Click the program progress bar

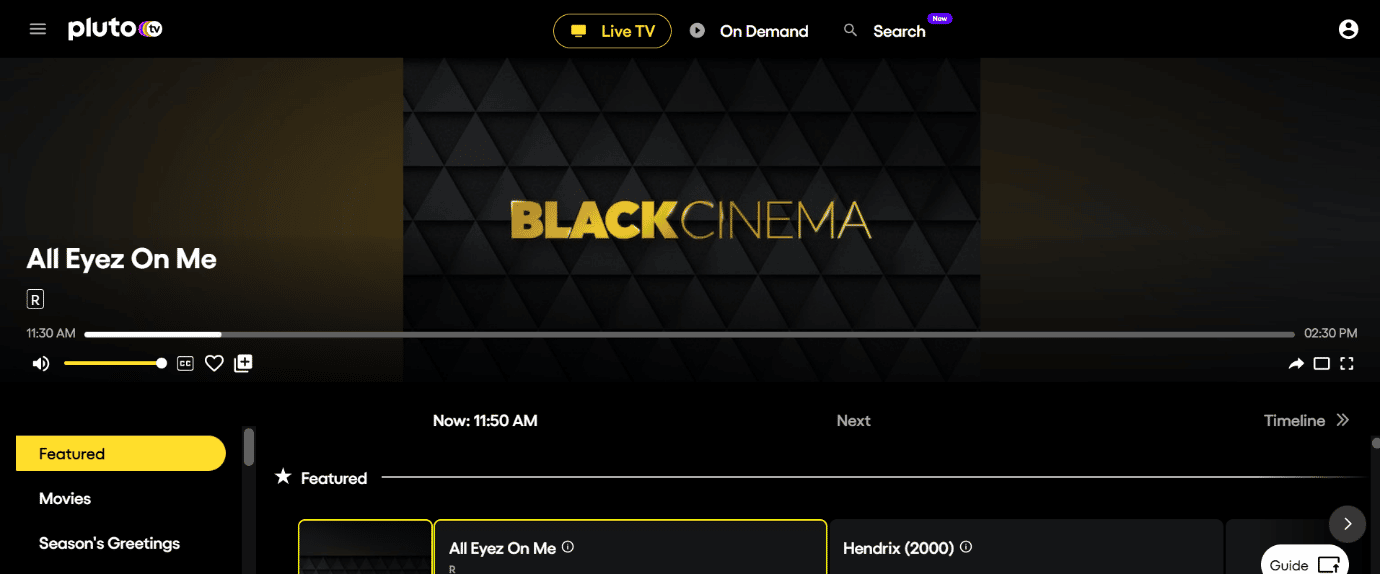click(689, 334)
